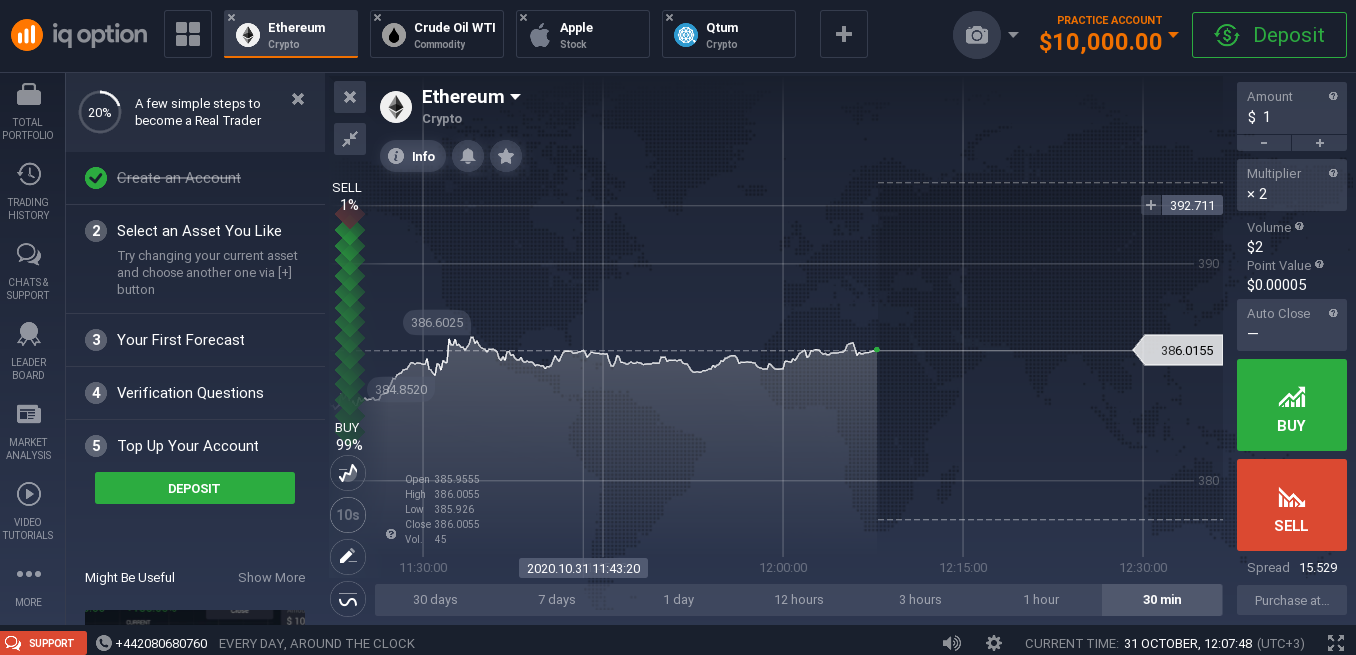
Task: Open the More ellipsis menu
Action: (29, 574)
